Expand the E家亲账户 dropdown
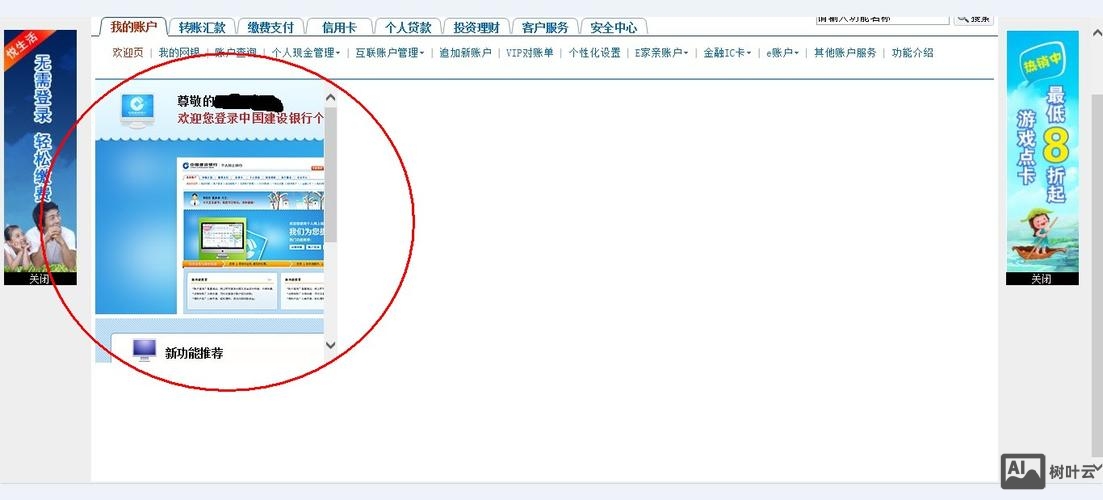1103x500 pixels. 661,53
